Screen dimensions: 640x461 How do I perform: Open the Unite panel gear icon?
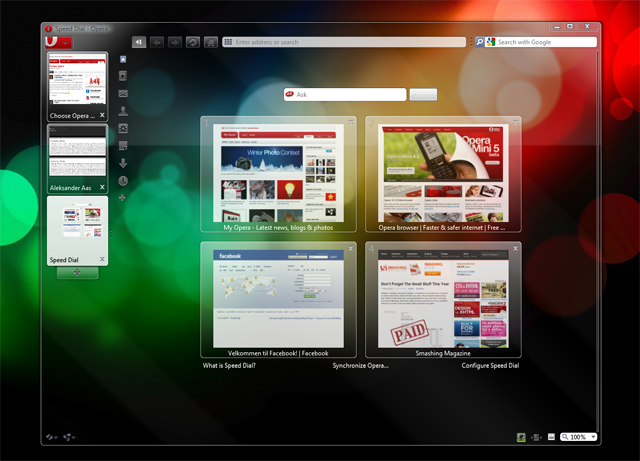coord(123,128)
